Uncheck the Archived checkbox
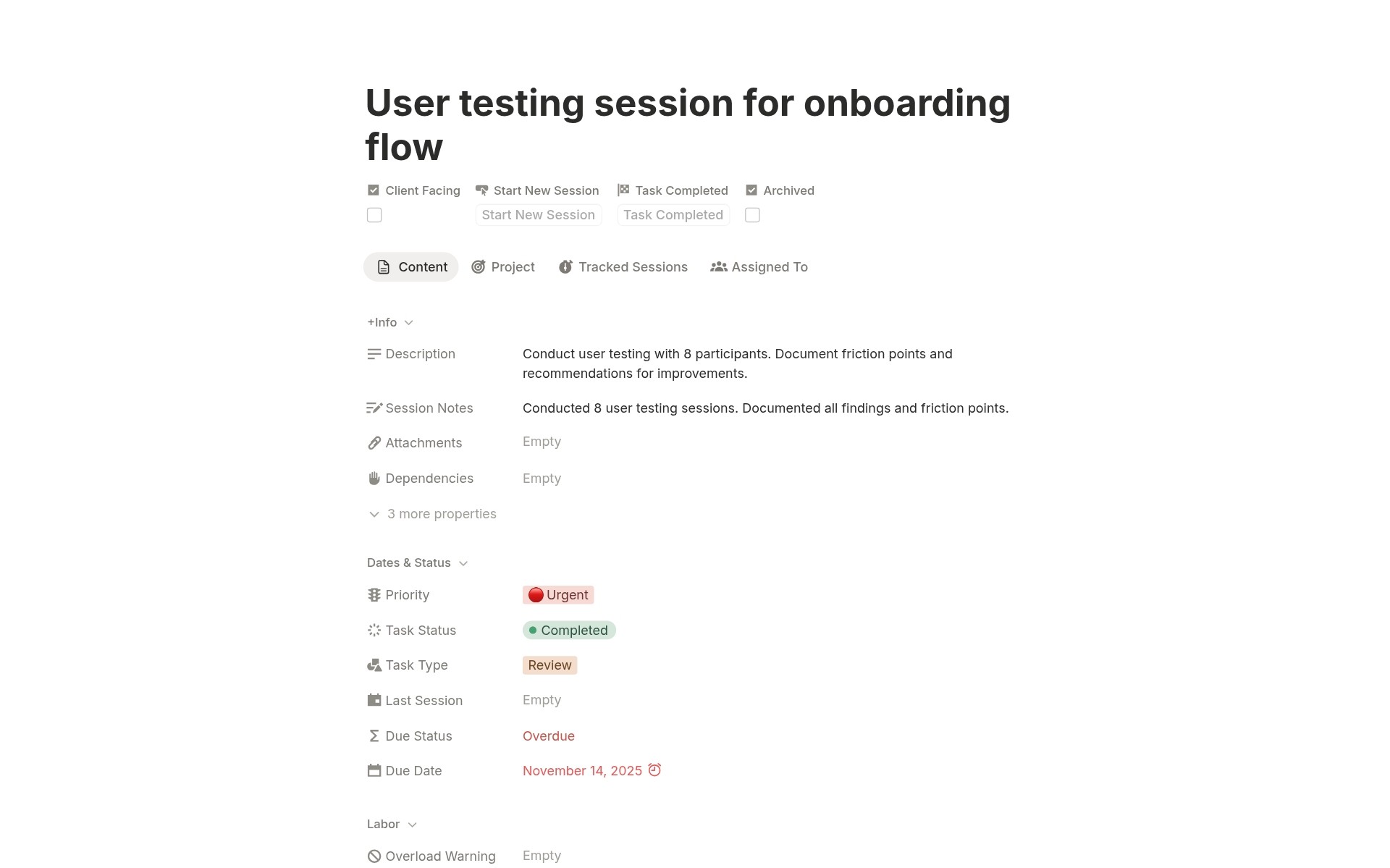The image size is (1390, 868). [x=752, y=190]
